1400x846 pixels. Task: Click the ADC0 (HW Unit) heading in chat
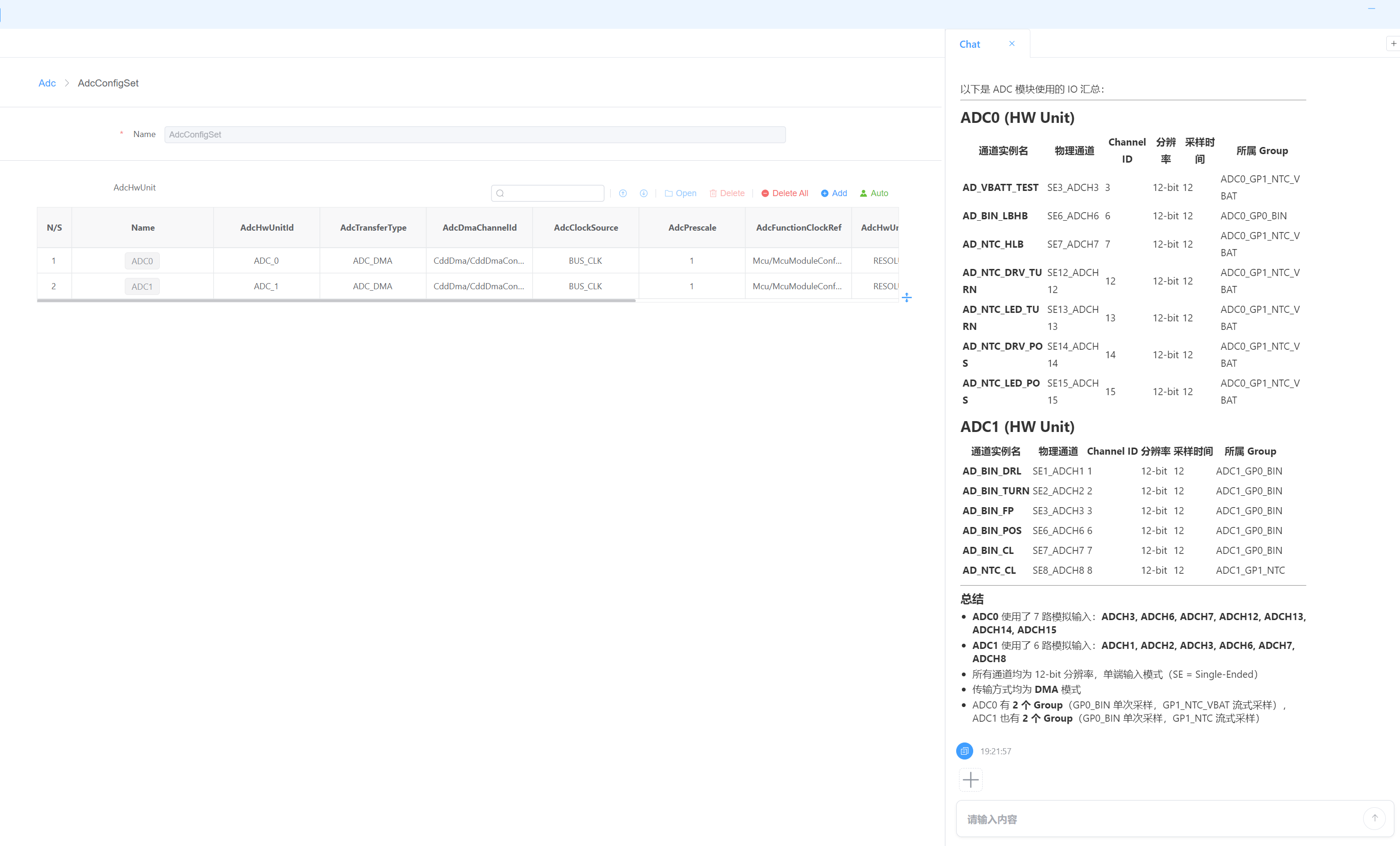(x=1017, y=118)
